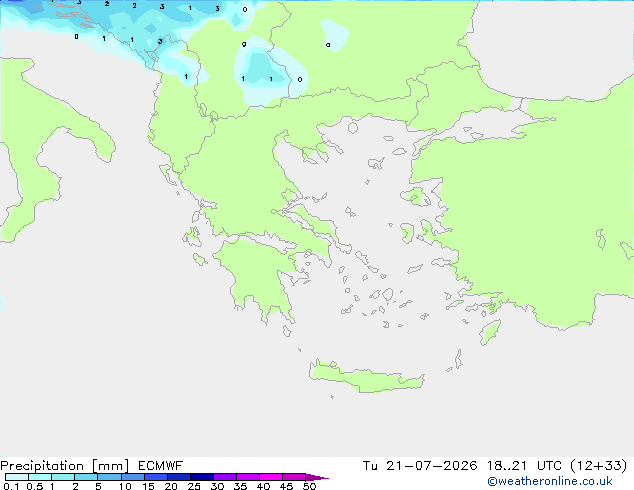Click the '(12+33)' forecast offset text

pyautogui.click(x=598, y=466)
